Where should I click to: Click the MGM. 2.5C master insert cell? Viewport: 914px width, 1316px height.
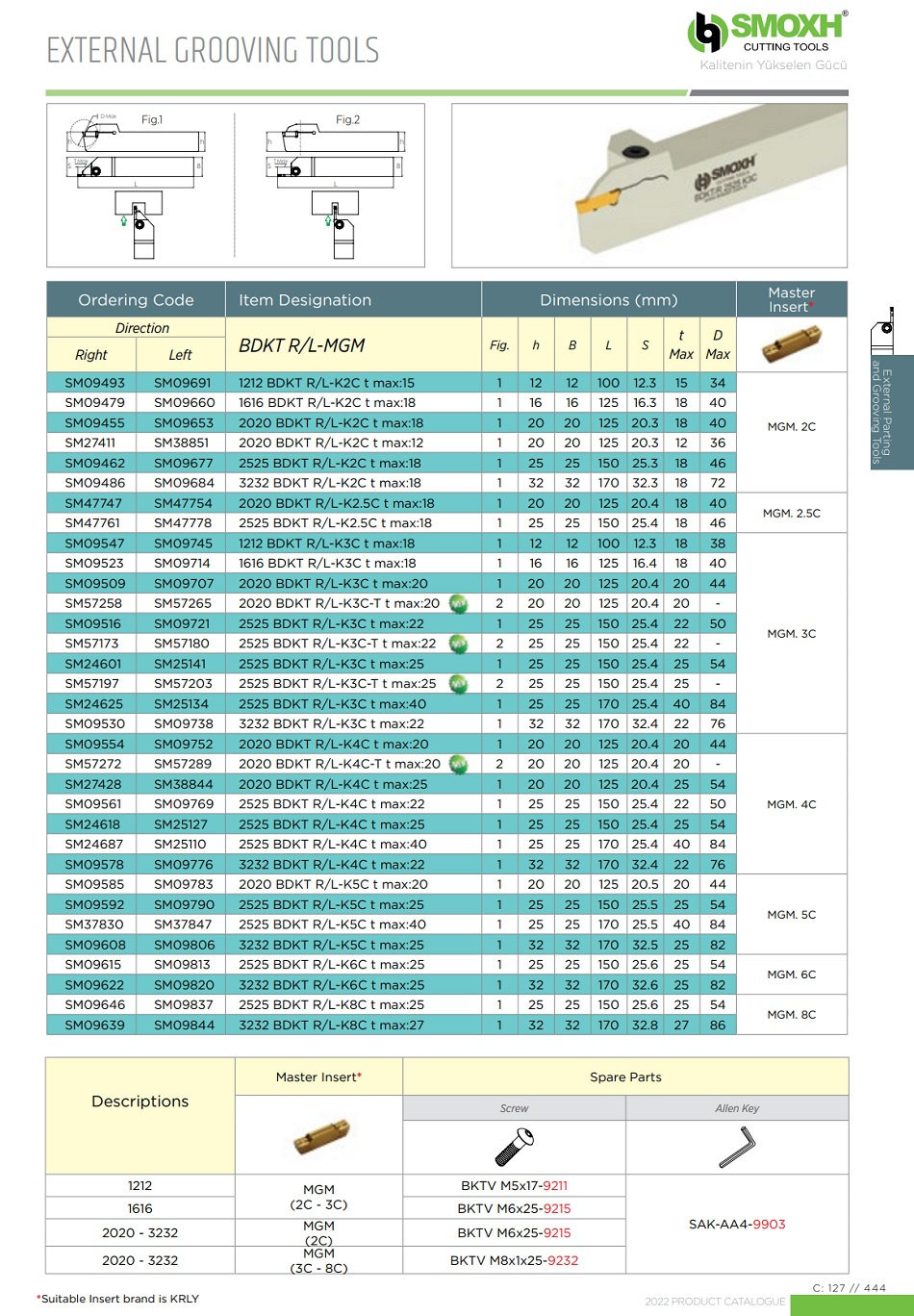point(792,514)
